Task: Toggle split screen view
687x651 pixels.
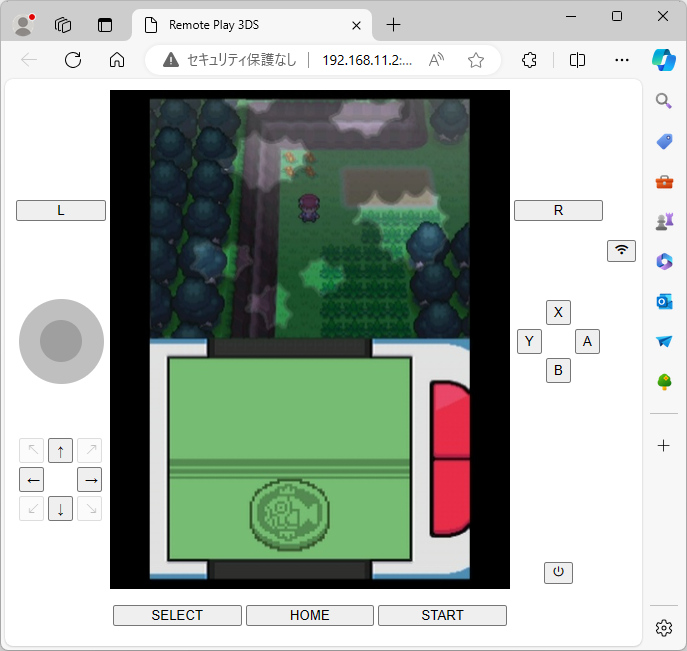Action: (577, 60)
